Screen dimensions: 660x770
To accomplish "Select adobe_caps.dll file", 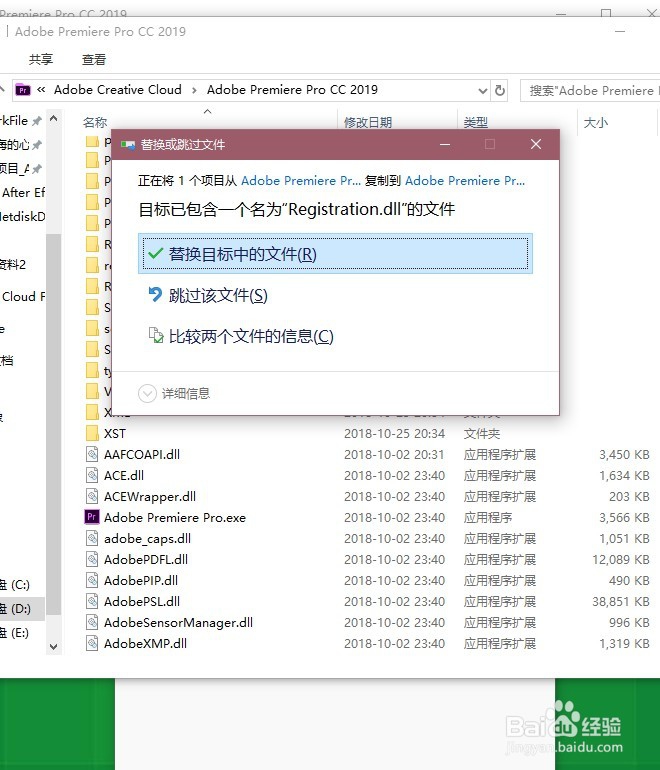I will coord(147,539).
